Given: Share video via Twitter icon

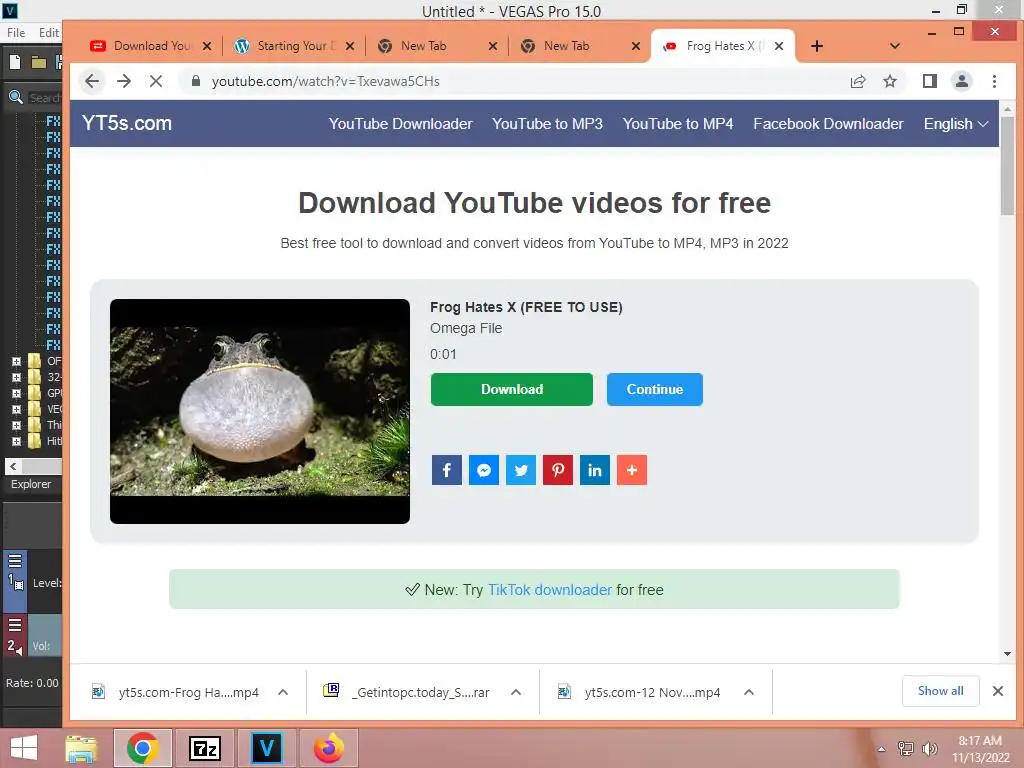Looking at the screenshot, I should (x=520, y=470).
